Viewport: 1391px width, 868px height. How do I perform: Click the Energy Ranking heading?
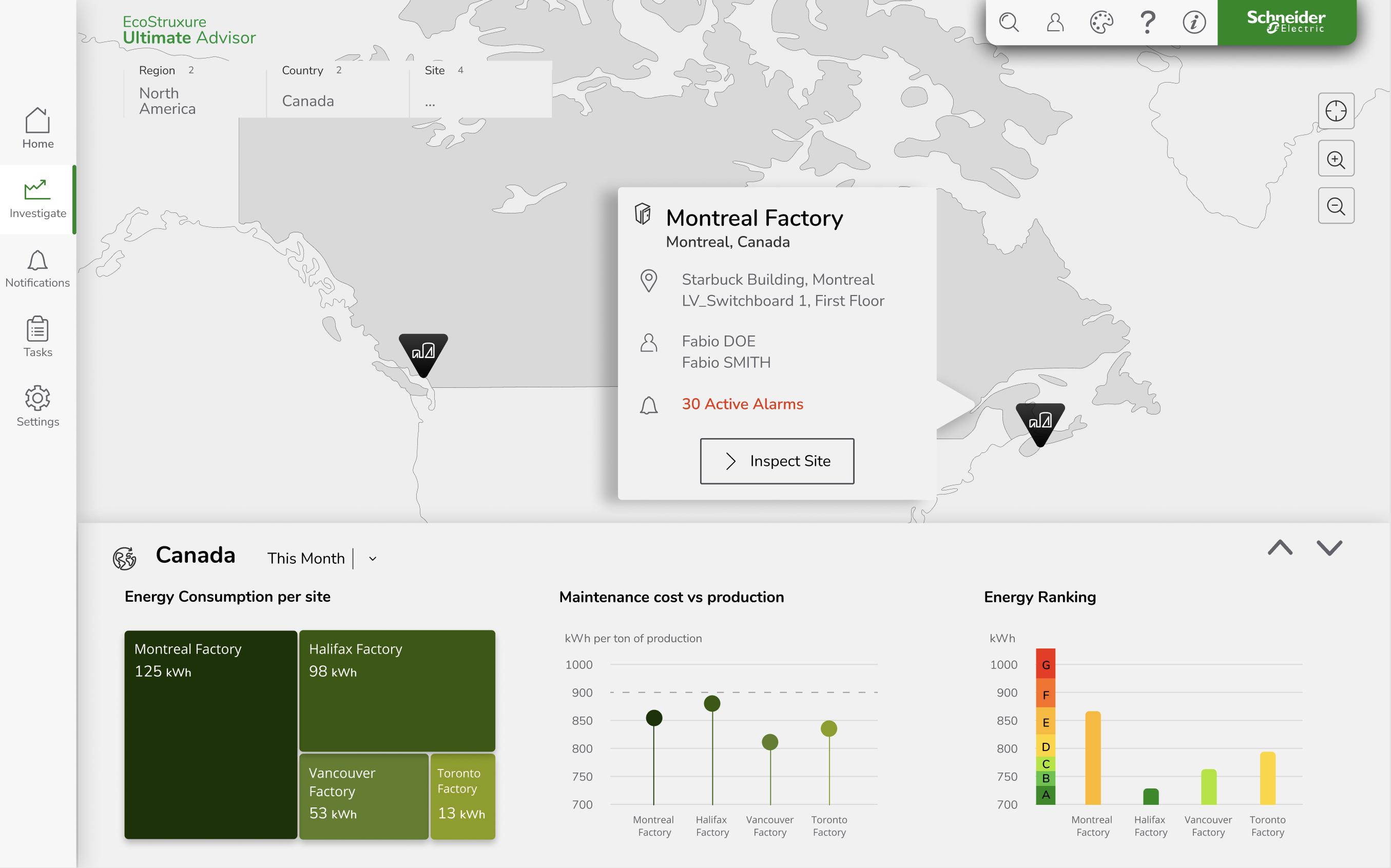point(1039,598)
